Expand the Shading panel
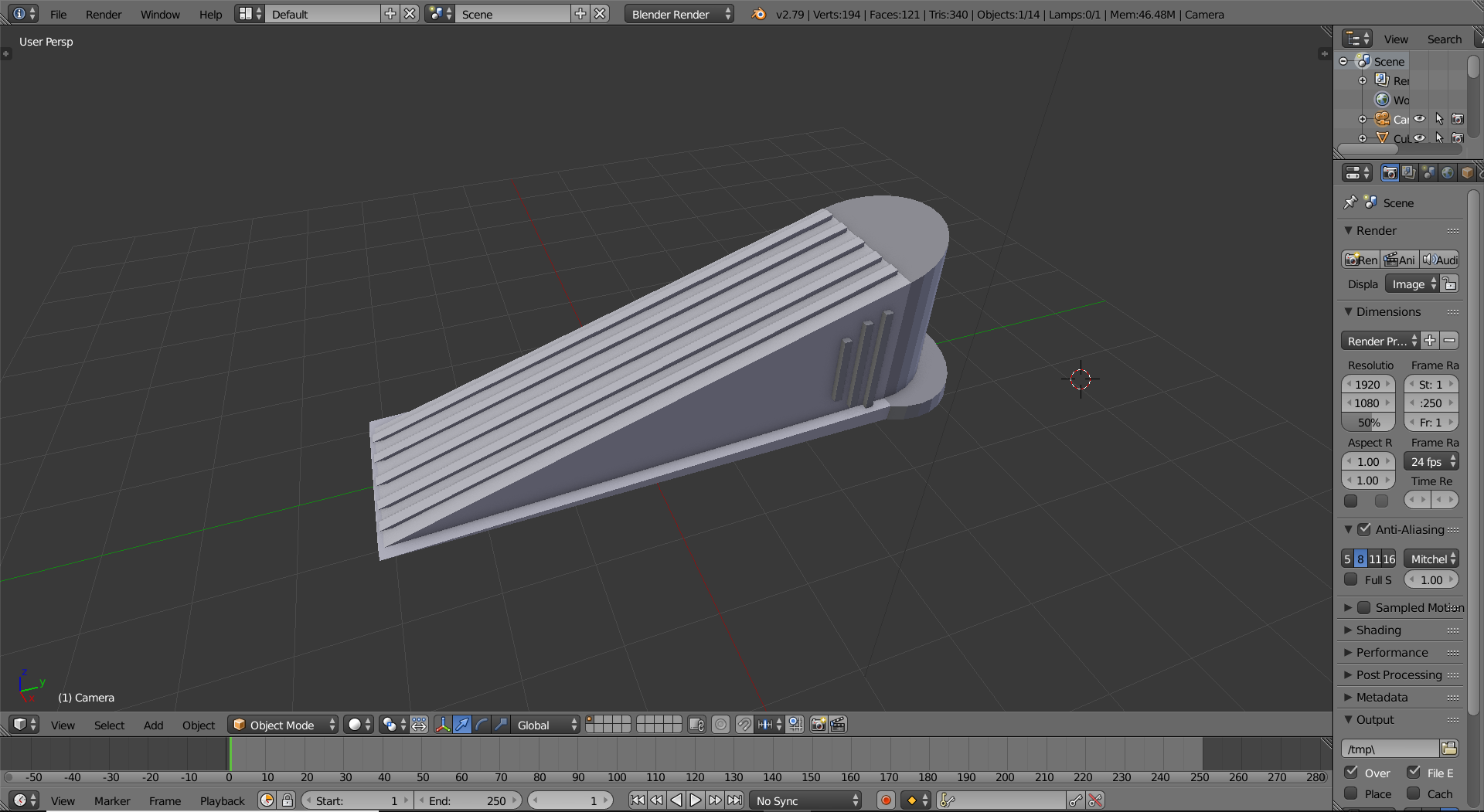Screen dimensions: 1484x812 pyautogui.click(x=1378, y=630)
